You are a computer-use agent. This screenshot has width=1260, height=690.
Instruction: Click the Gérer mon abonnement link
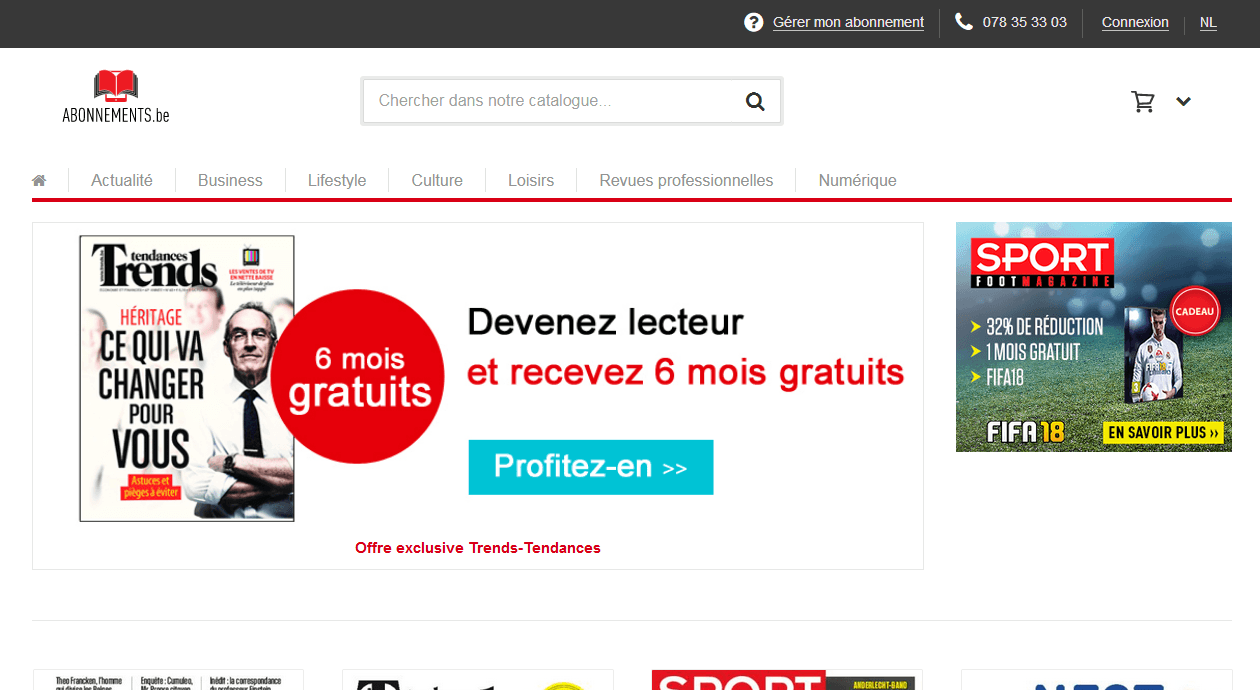(x=848, y=22)
